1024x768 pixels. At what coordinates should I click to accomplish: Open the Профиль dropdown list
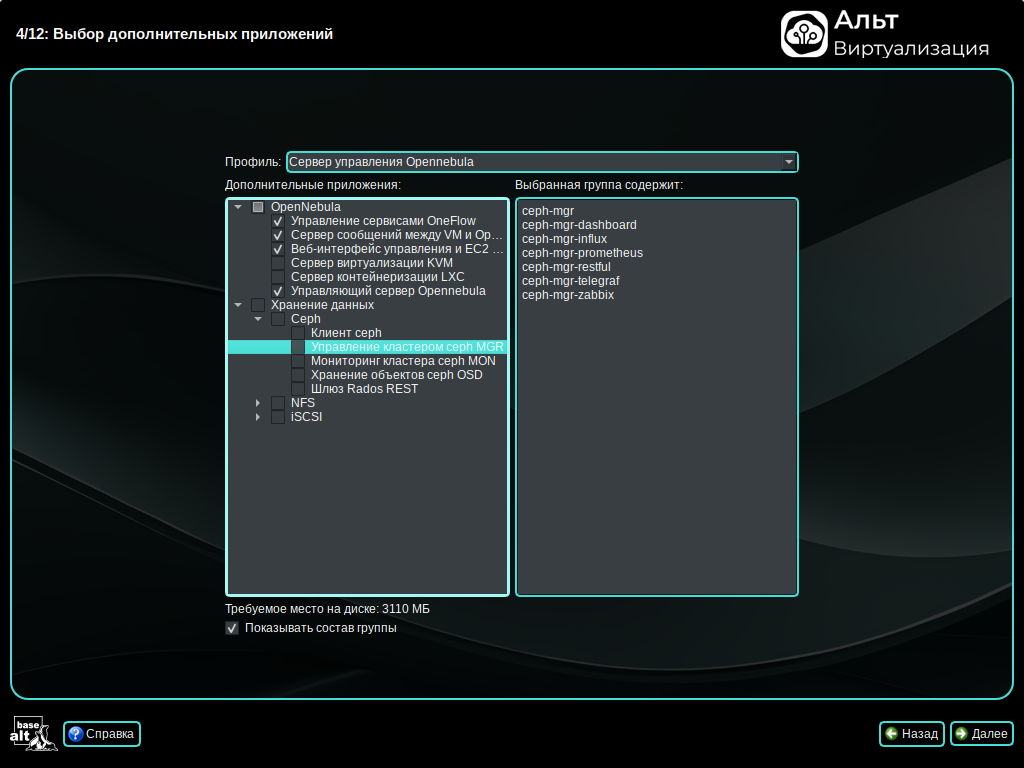pos(788,162)
